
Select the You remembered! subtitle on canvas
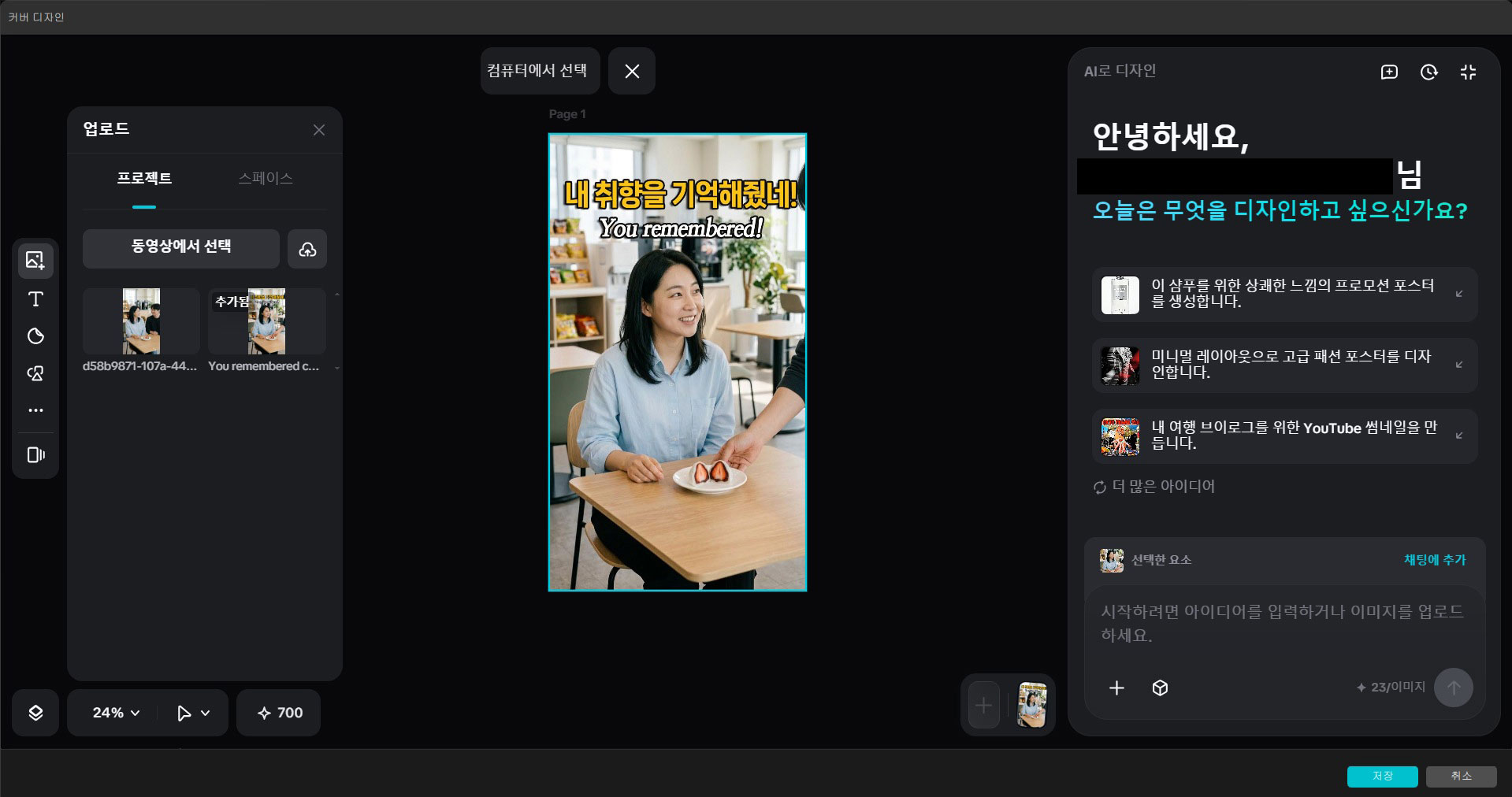682,228
